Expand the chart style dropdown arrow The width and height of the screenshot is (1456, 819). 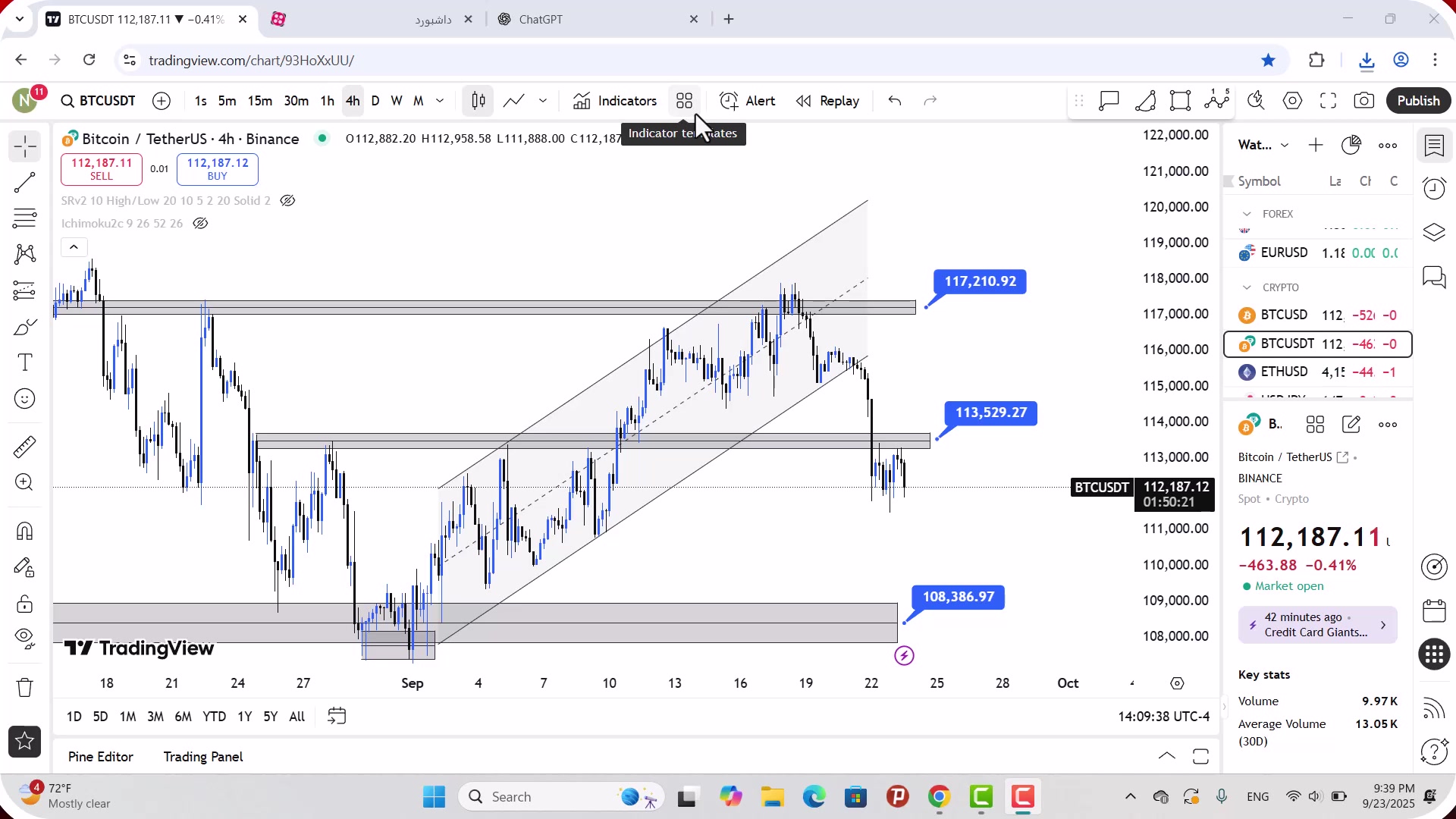click(x=543, y=101)
